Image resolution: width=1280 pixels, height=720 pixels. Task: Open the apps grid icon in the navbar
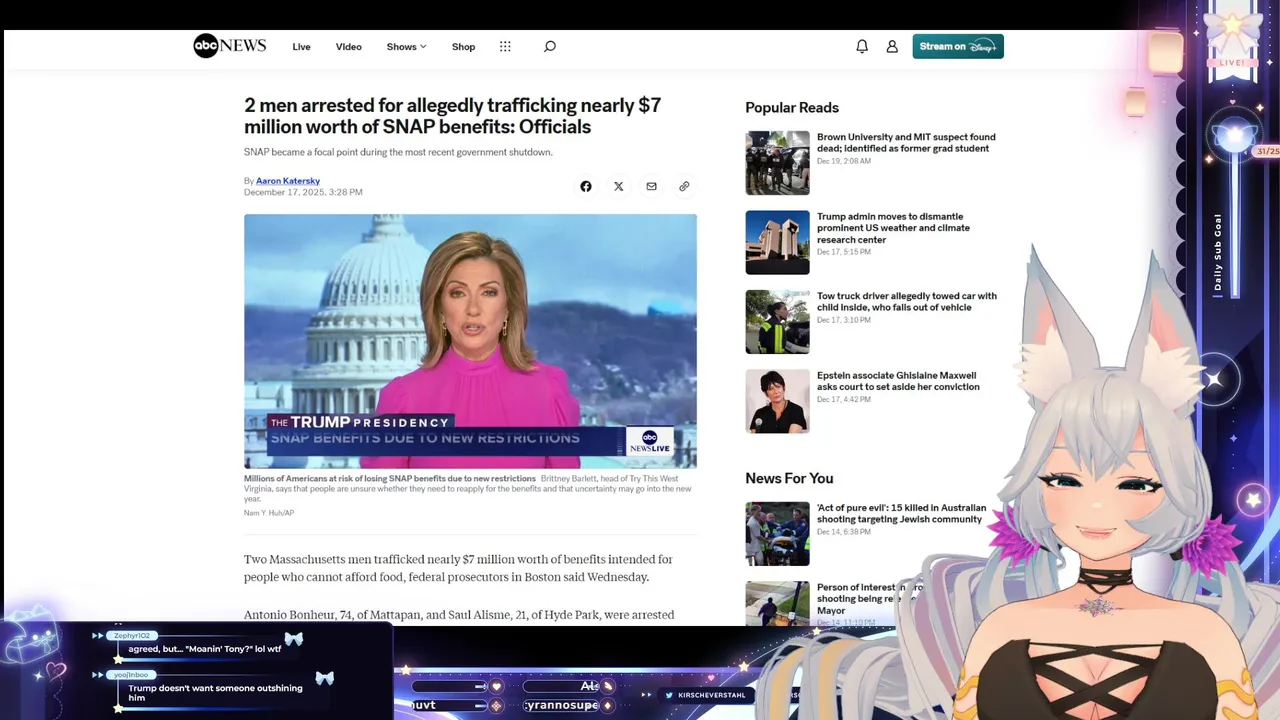pos(505,46)
